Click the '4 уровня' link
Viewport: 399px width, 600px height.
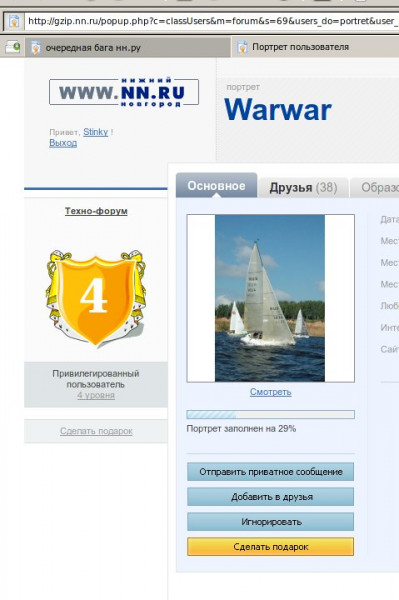[x=96, y=395]
